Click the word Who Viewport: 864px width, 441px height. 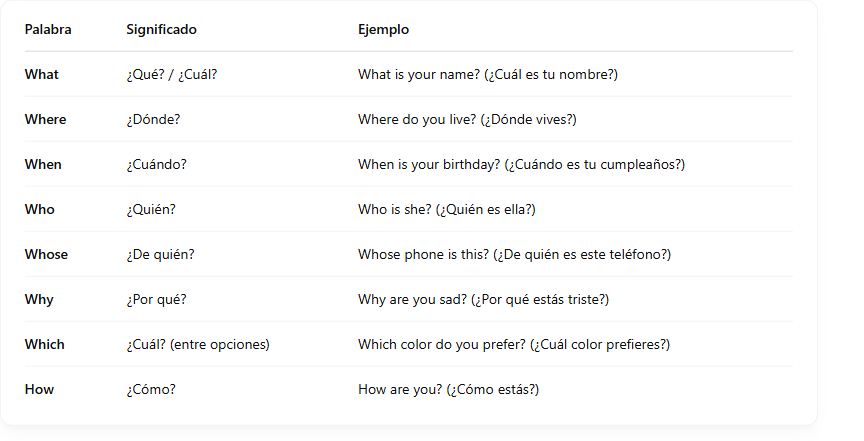coord(40,209)
